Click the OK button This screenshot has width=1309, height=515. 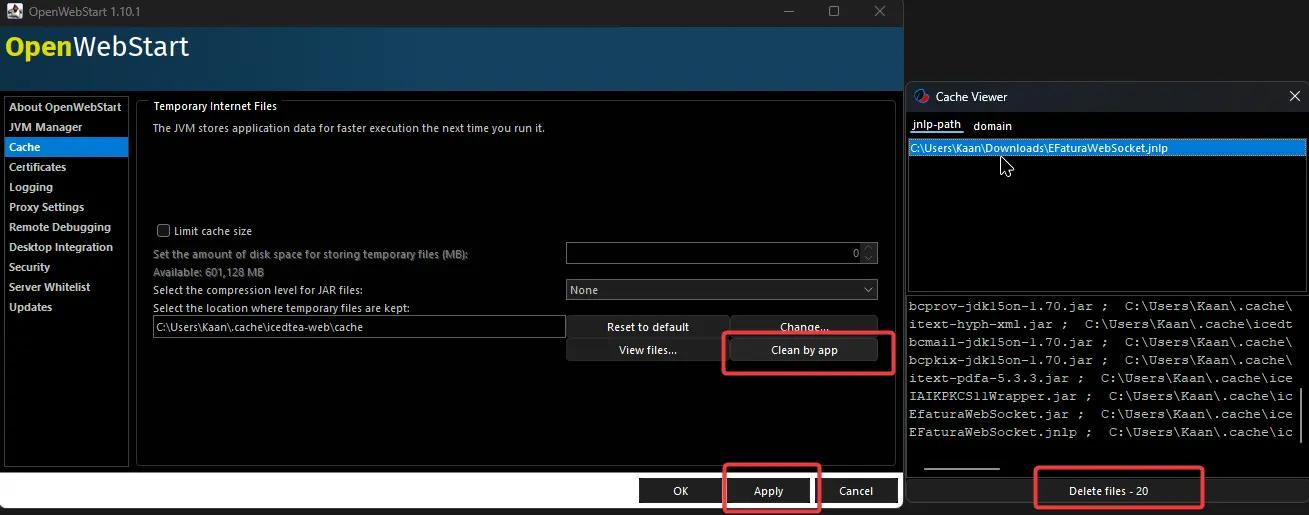[681, 491]
